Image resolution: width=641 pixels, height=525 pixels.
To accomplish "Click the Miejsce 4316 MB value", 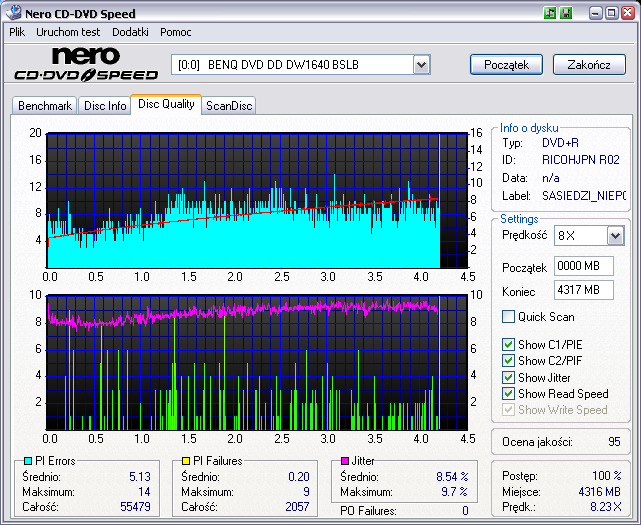I will click(x=599, y=491).
